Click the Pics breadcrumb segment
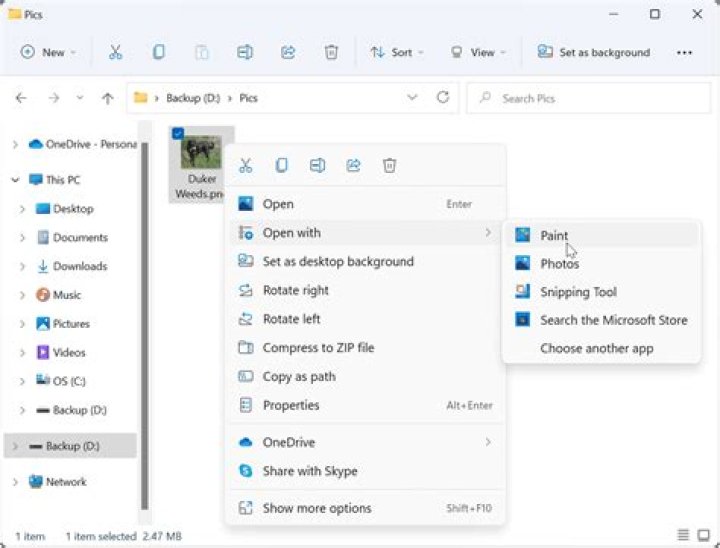Screen dimensions: 720x548 (x=248, y=98)
